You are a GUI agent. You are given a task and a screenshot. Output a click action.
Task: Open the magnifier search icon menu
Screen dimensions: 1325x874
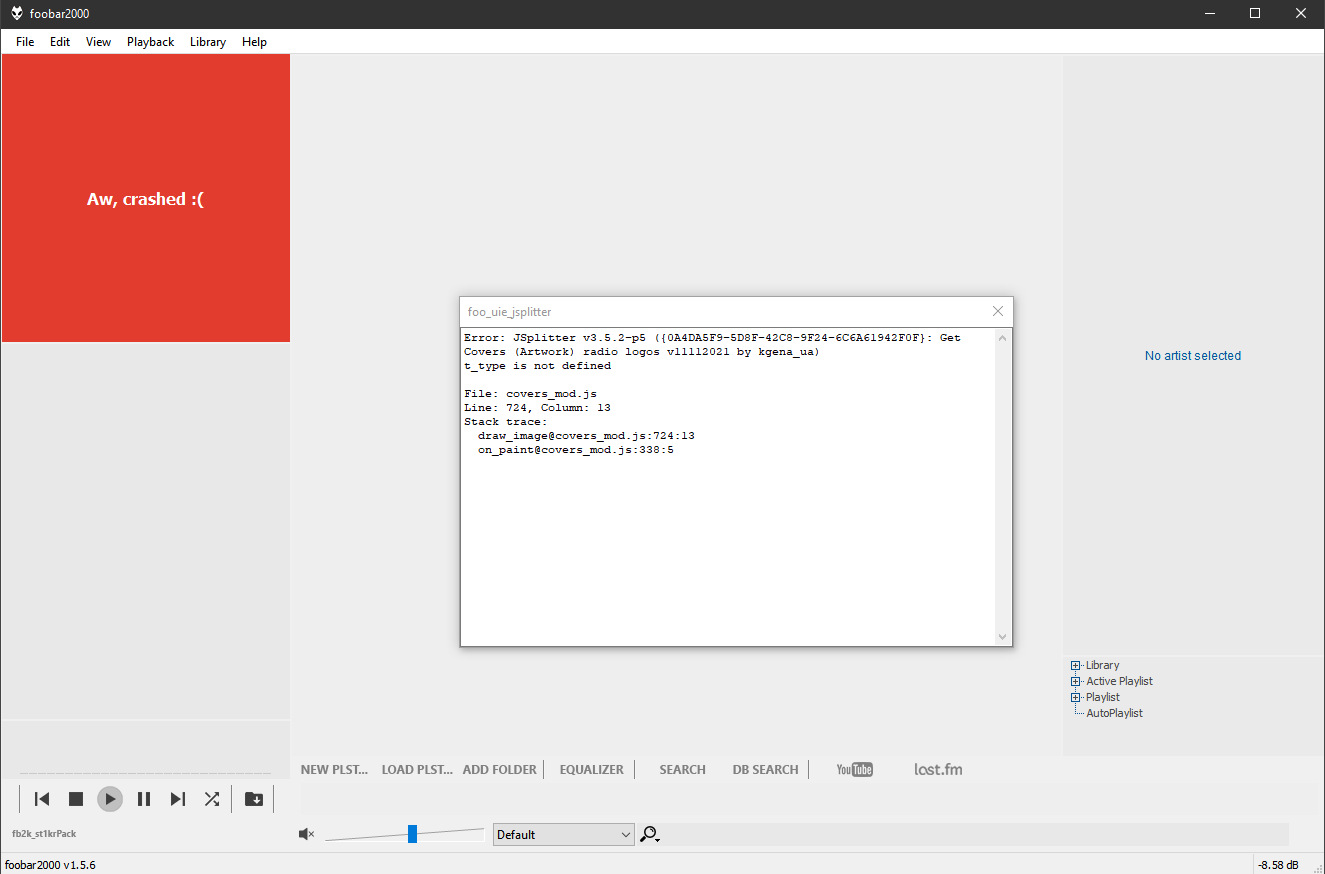click(x=650, y=835)
